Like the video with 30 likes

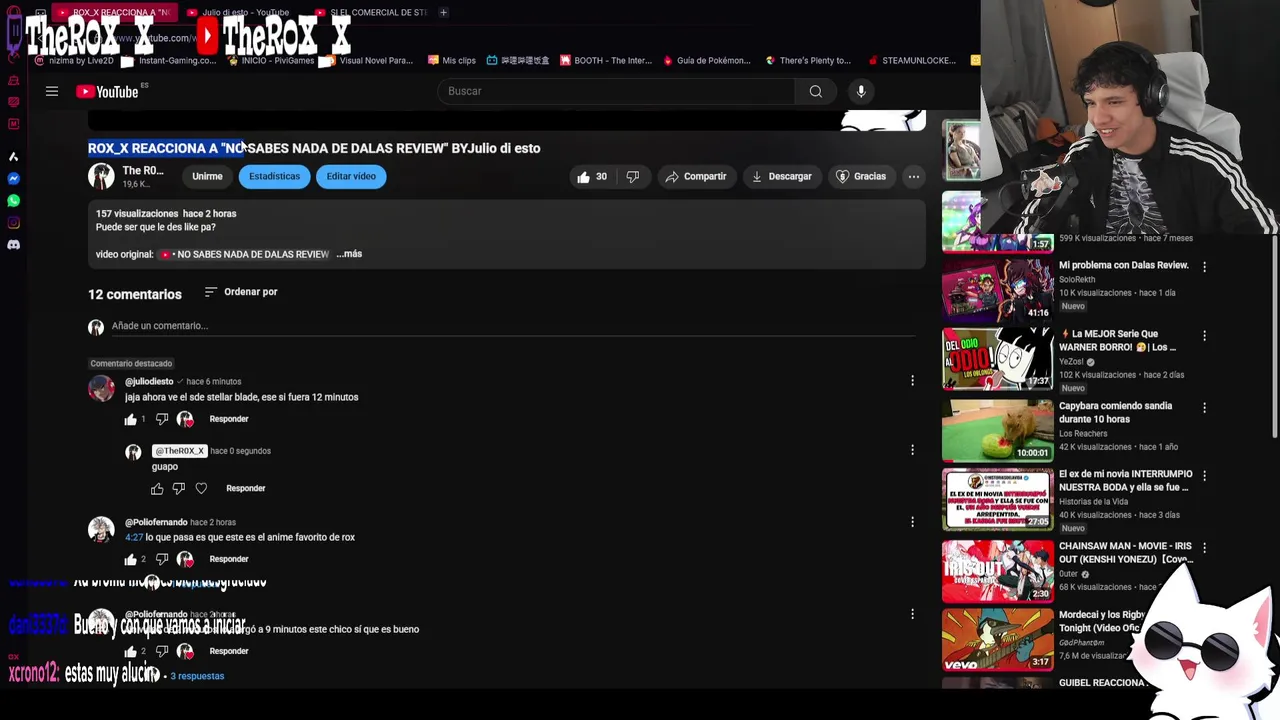coord(591,176)
